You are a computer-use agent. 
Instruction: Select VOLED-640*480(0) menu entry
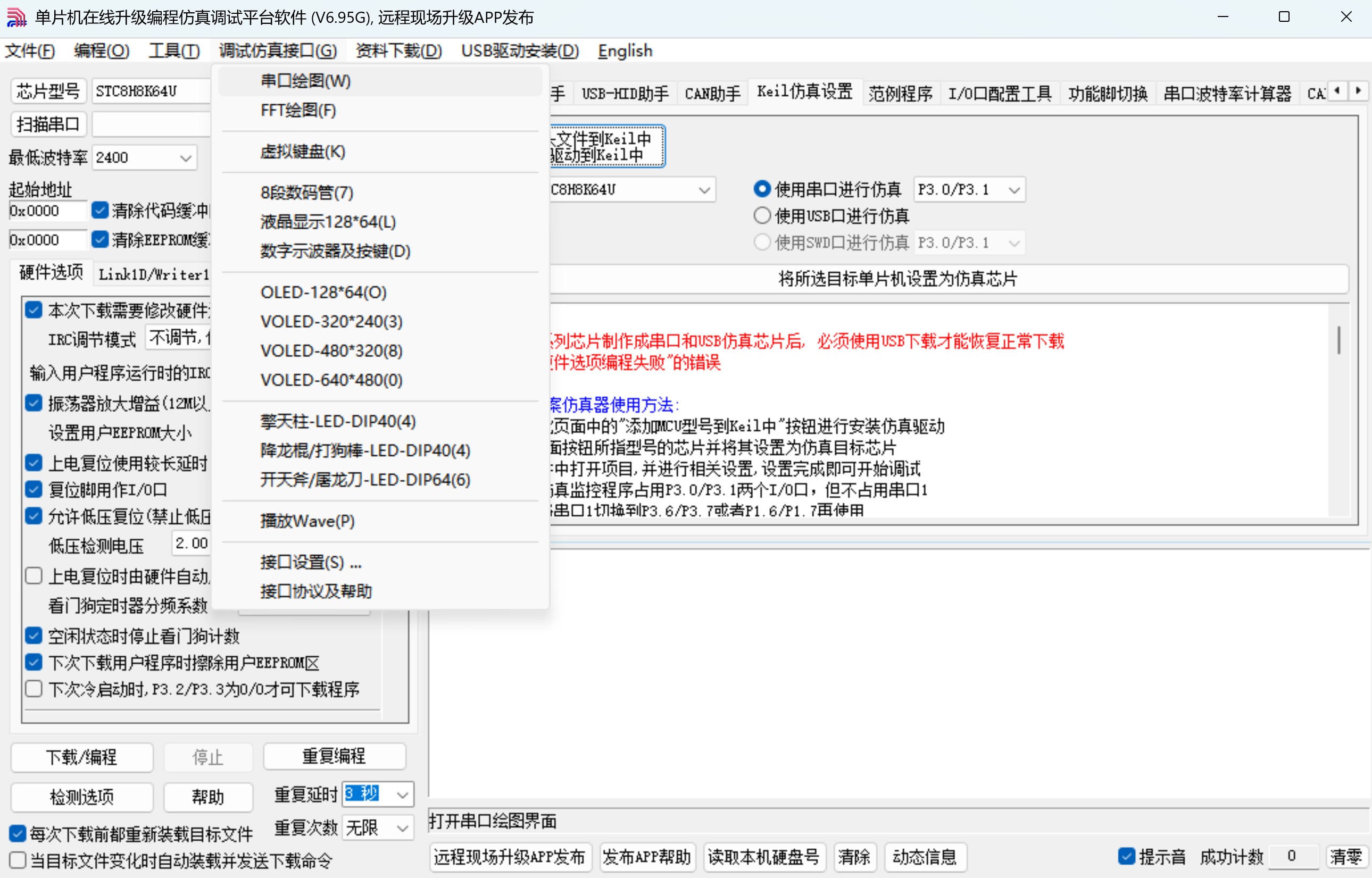[380, 380]
